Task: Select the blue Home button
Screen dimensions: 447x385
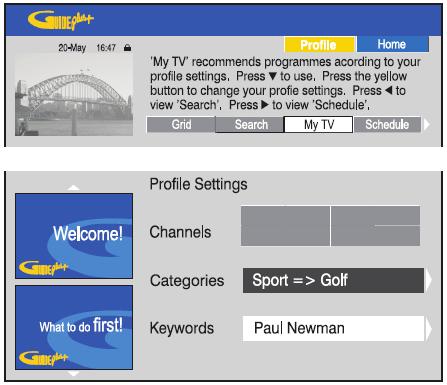Action: pyautogui.click(x=392, y=44)
